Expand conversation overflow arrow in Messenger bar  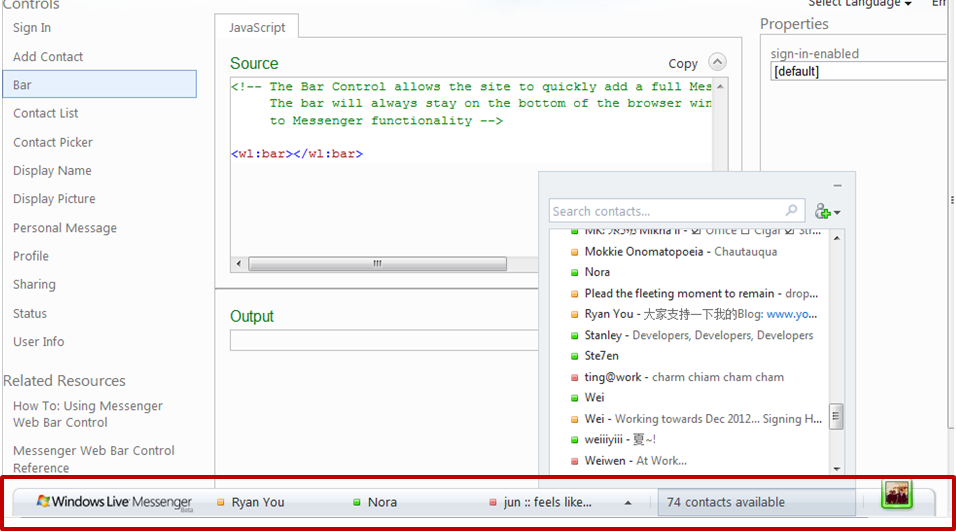coord(628,502)
